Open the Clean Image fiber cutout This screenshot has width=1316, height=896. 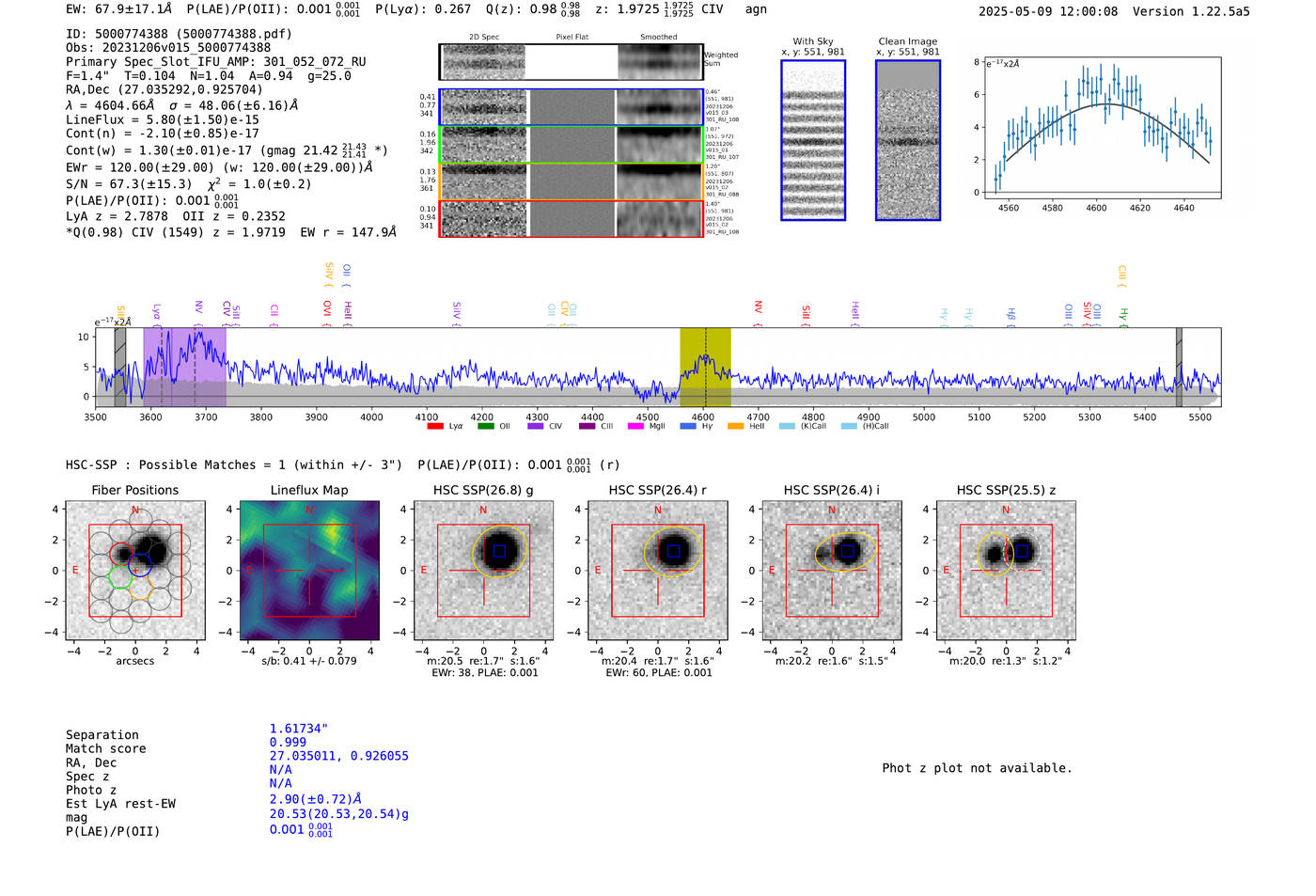pyautogui.click(x=908, y=140)
